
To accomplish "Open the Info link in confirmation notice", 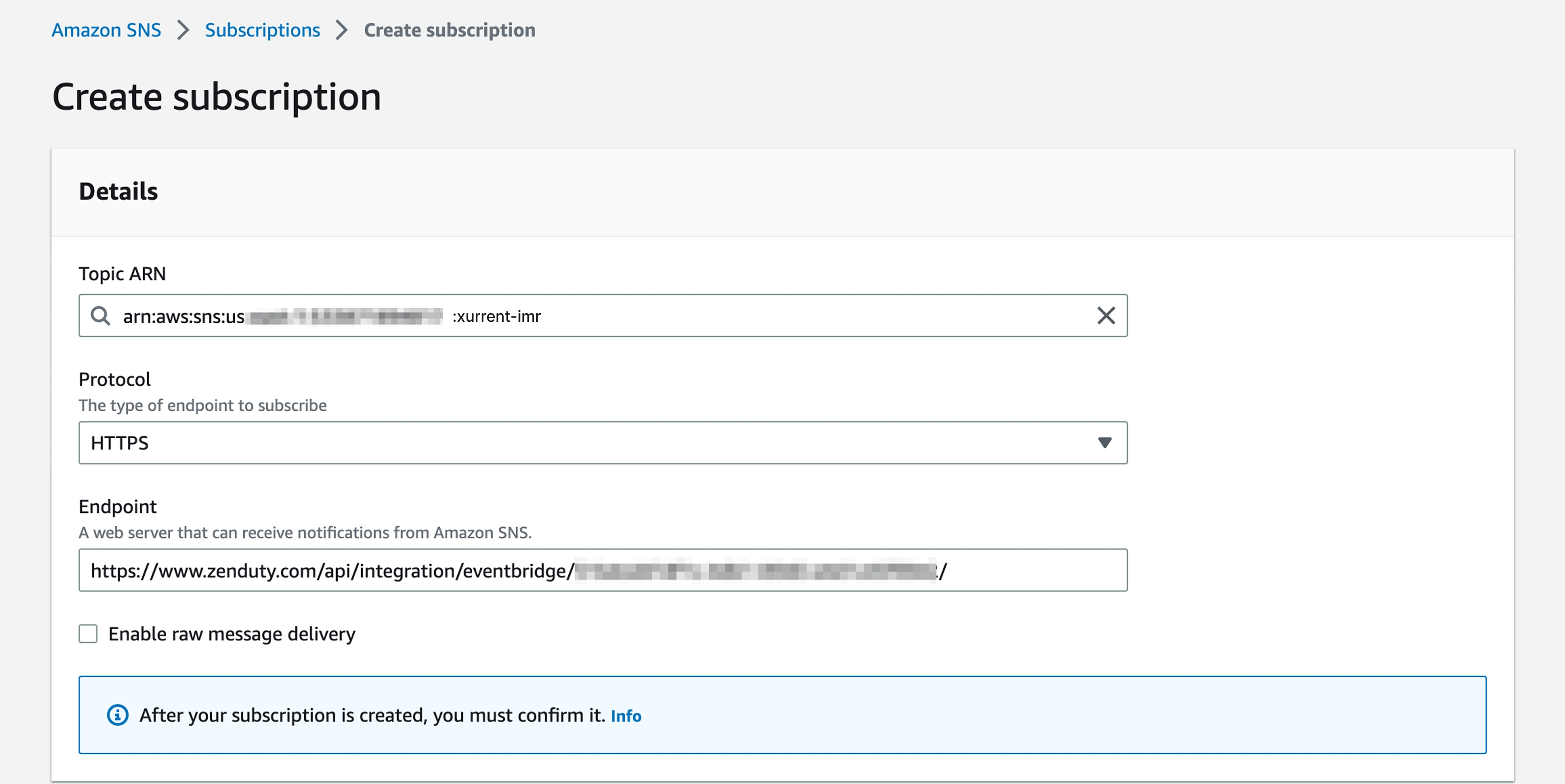I will 626,716.
